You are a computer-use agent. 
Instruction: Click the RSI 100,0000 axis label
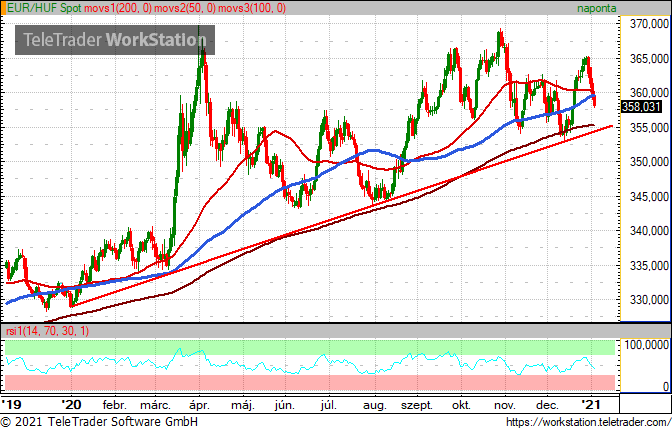coord(647,344)
